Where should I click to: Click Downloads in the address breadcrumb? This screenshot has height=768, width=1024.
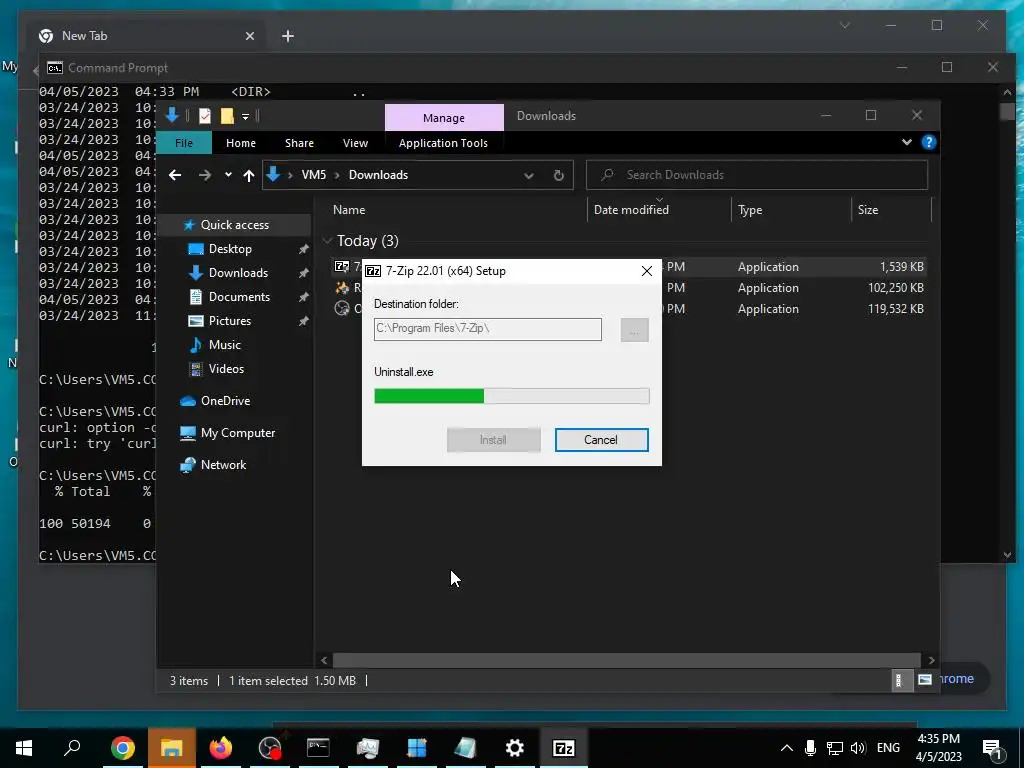(378, 175)
